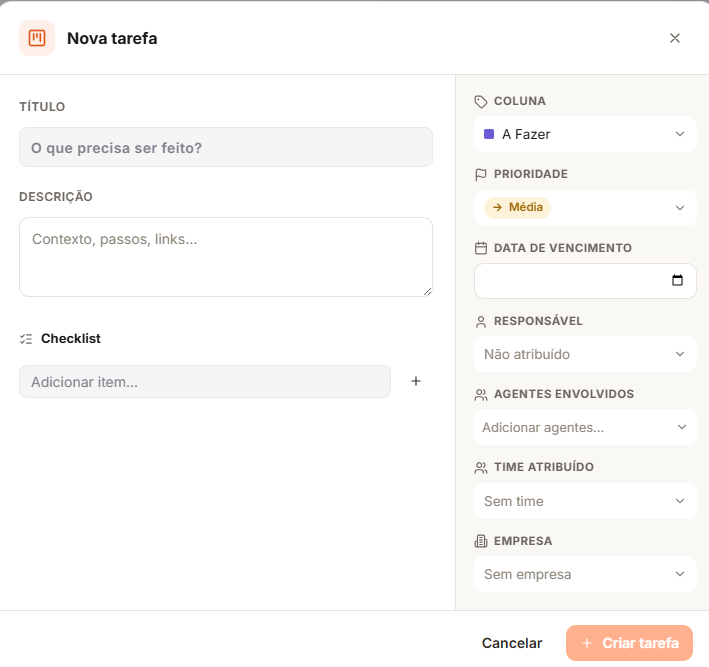
Task: Click the EMPRESA label text
Action: click(x=523, y=541)
